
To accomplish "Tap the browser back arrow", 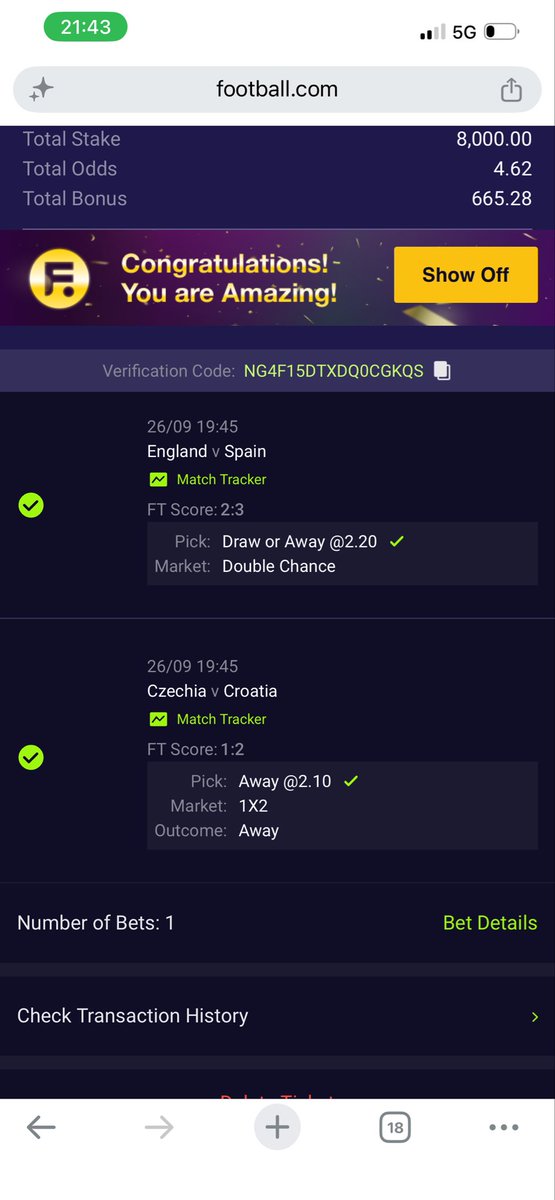I will (x=41, y=1128).
